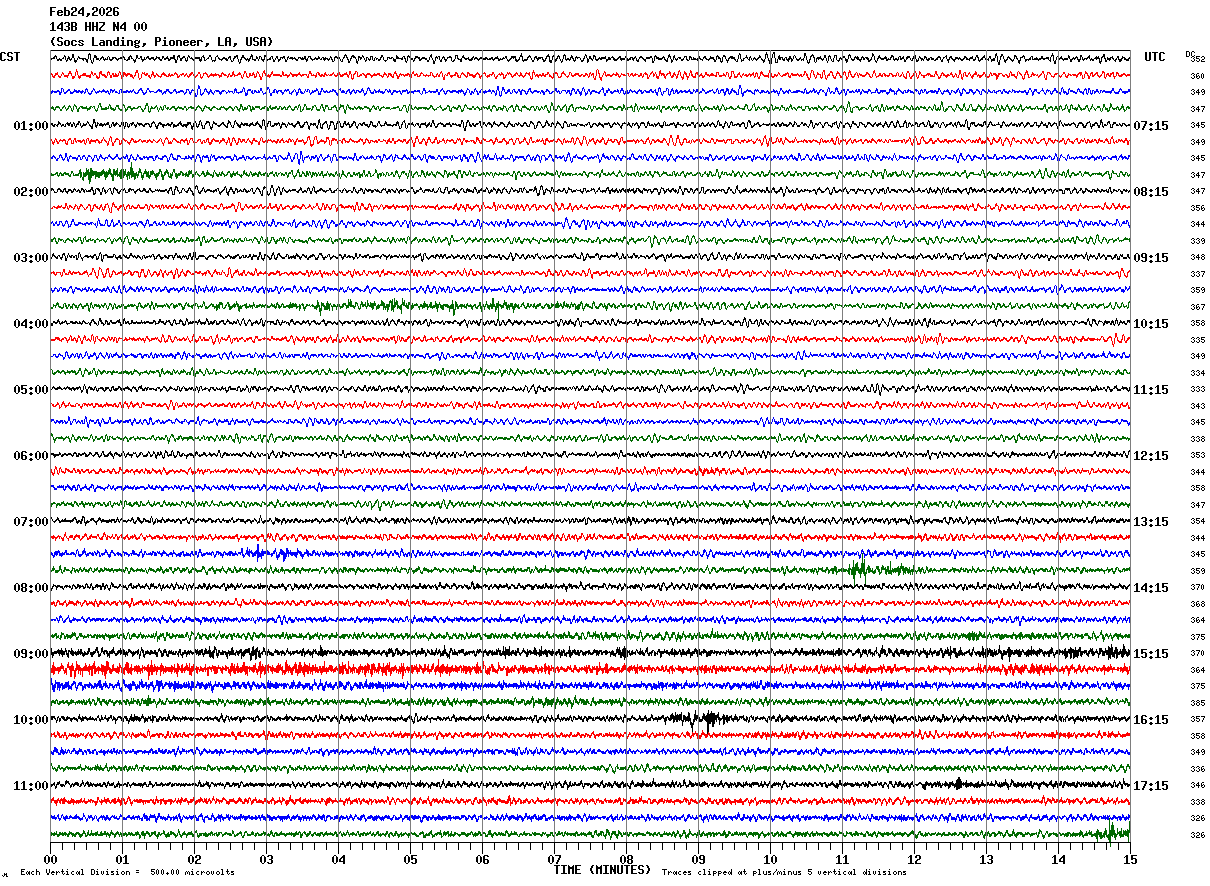This screenshot has height=886, width=1210.
Task: Click the Traces clipped at plus/minus 5 note
Action: [784, 872]
